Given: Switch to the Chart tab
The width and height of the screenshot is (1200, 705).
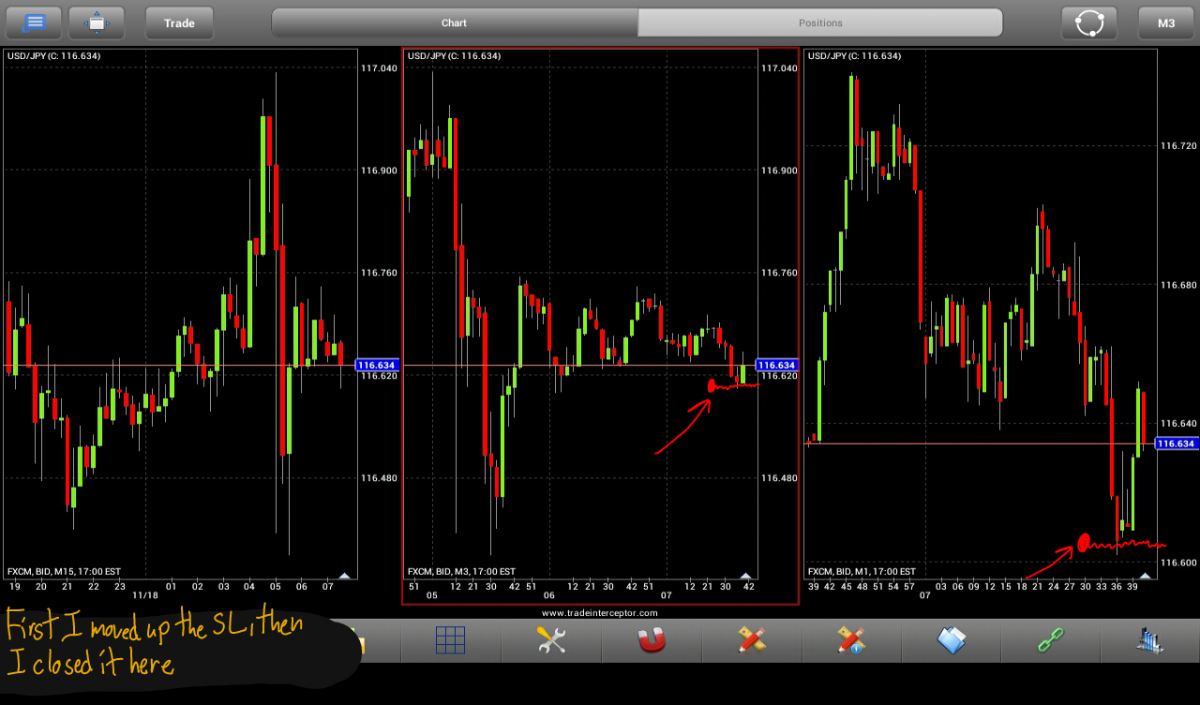Looking at the screenshot, I should pos(454,22).
